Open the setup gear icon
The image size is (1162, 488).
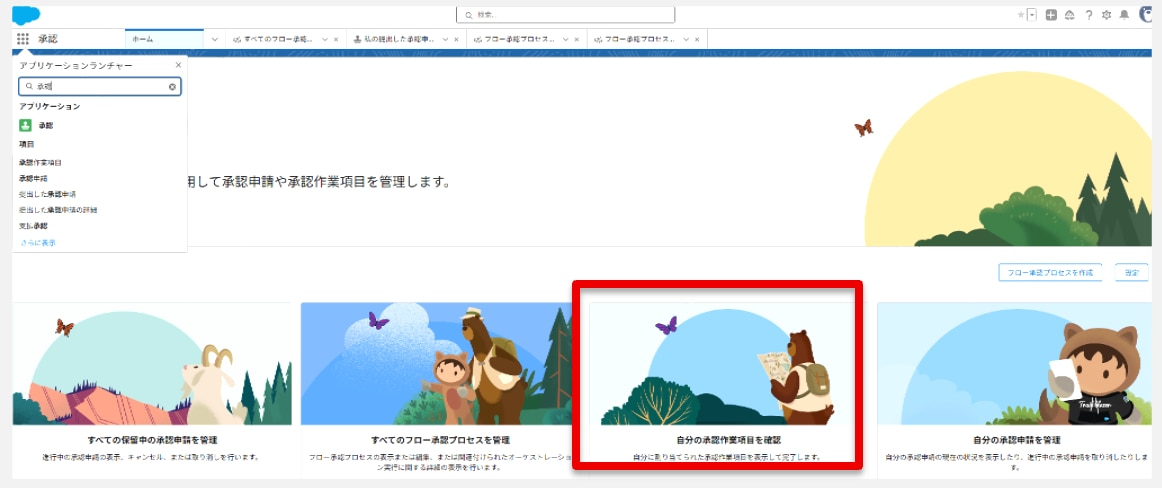coord(1106,15)
